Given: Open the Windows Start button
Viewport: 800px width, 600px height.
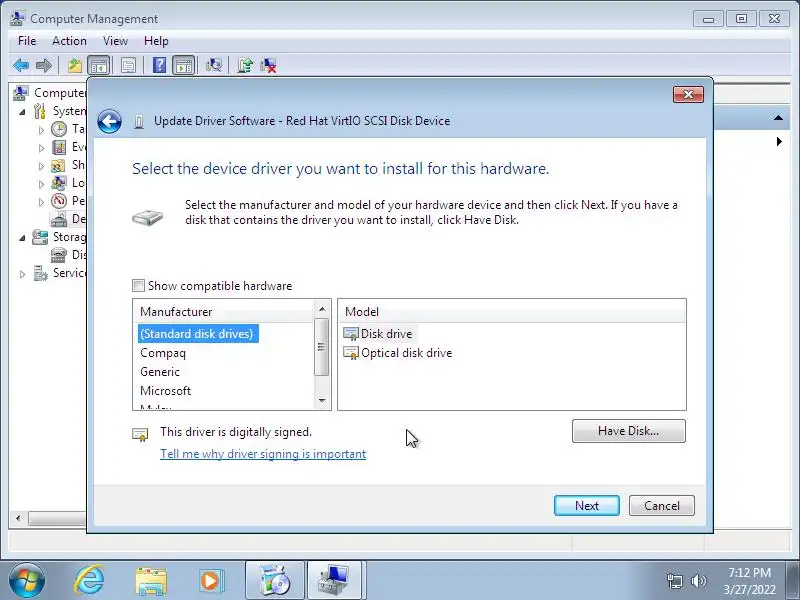Looking at the screenshot, I should [27, 581].
